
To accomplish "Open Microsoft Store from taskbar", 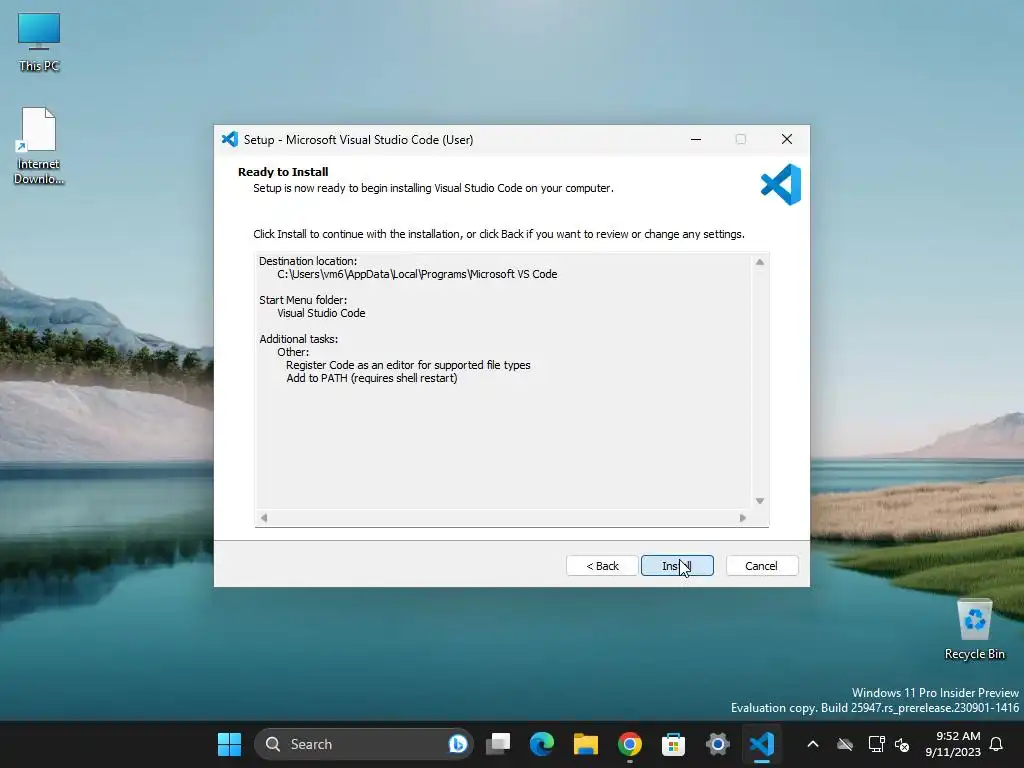I will click(x=673, y=744).
